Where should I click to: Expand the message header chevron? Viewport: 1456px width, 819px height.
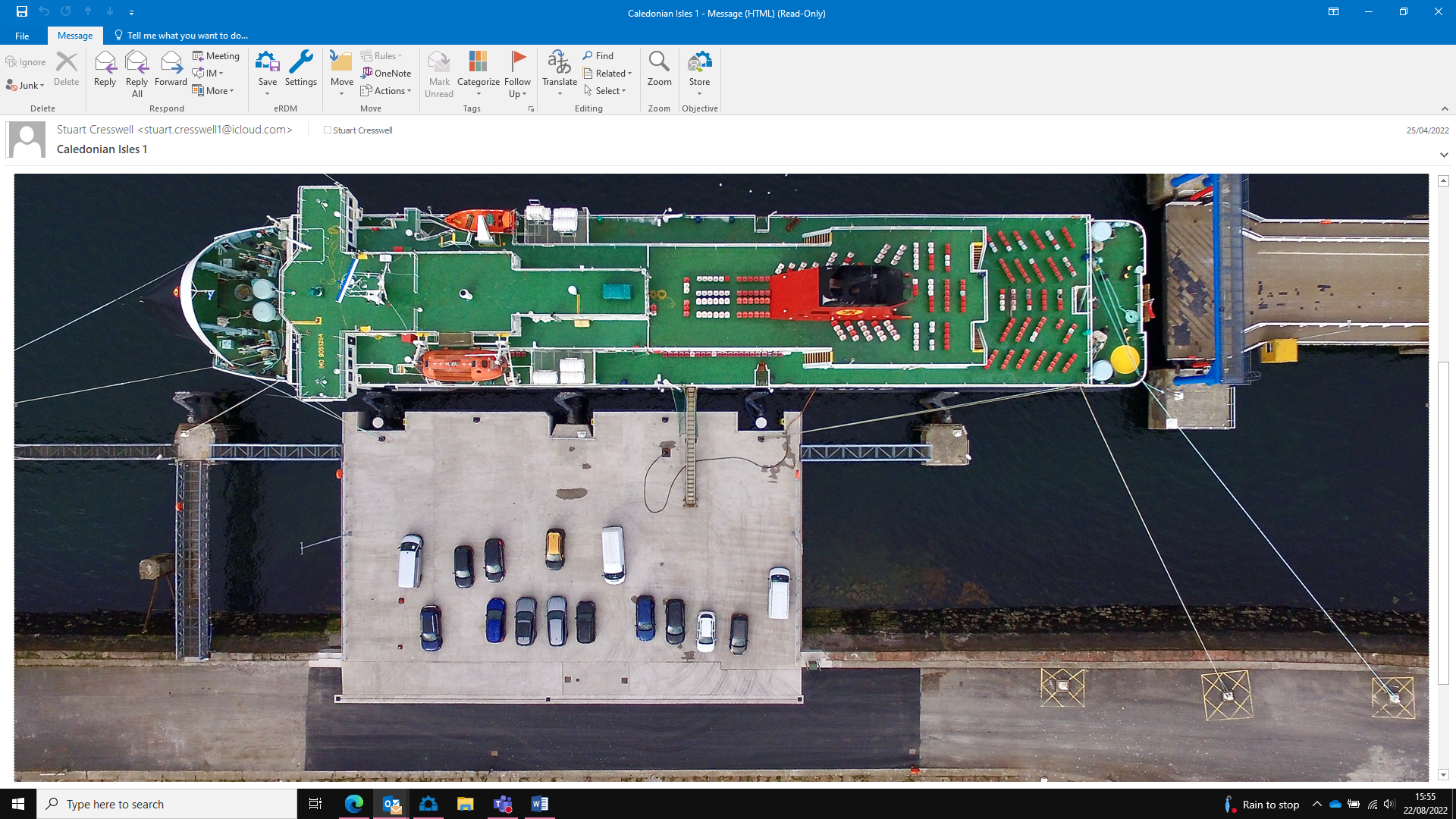click(x=1444, y=155)
